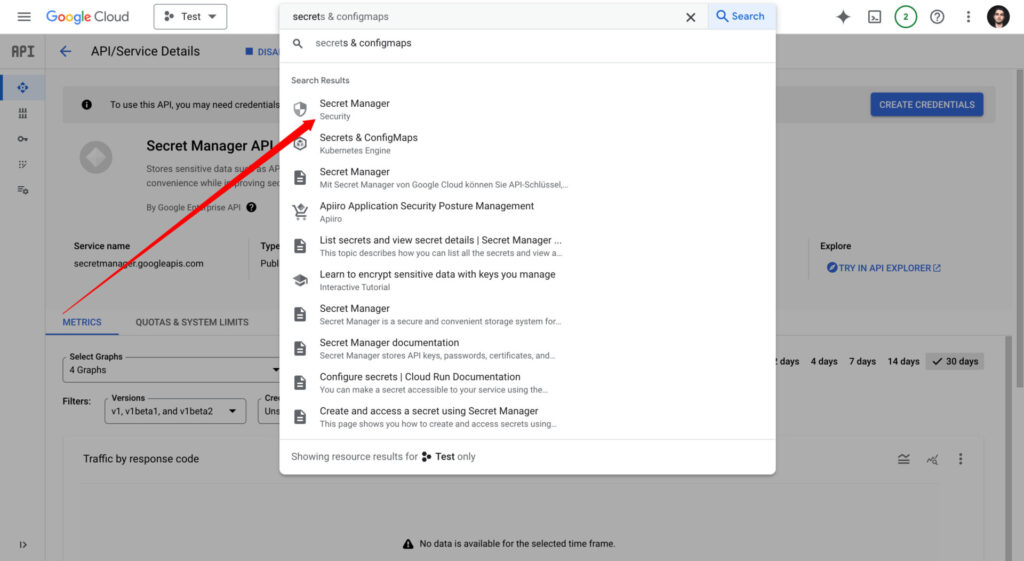Click the back arrow beside API/Service Details

66,51
